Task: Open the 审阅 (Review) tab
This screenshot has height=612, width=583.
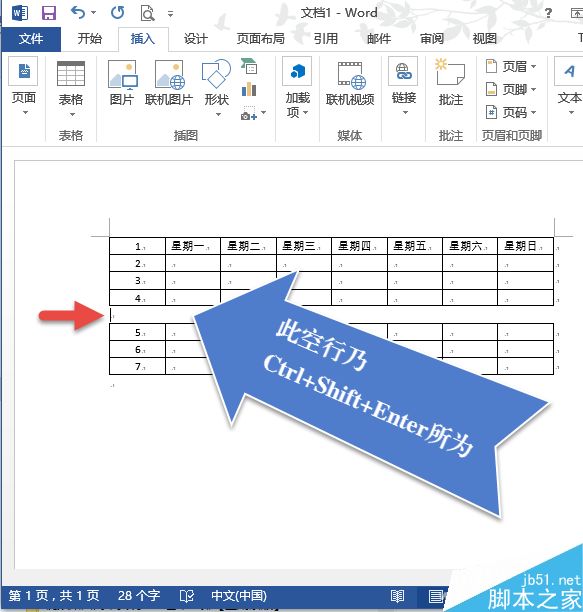Action: point(432,39)
